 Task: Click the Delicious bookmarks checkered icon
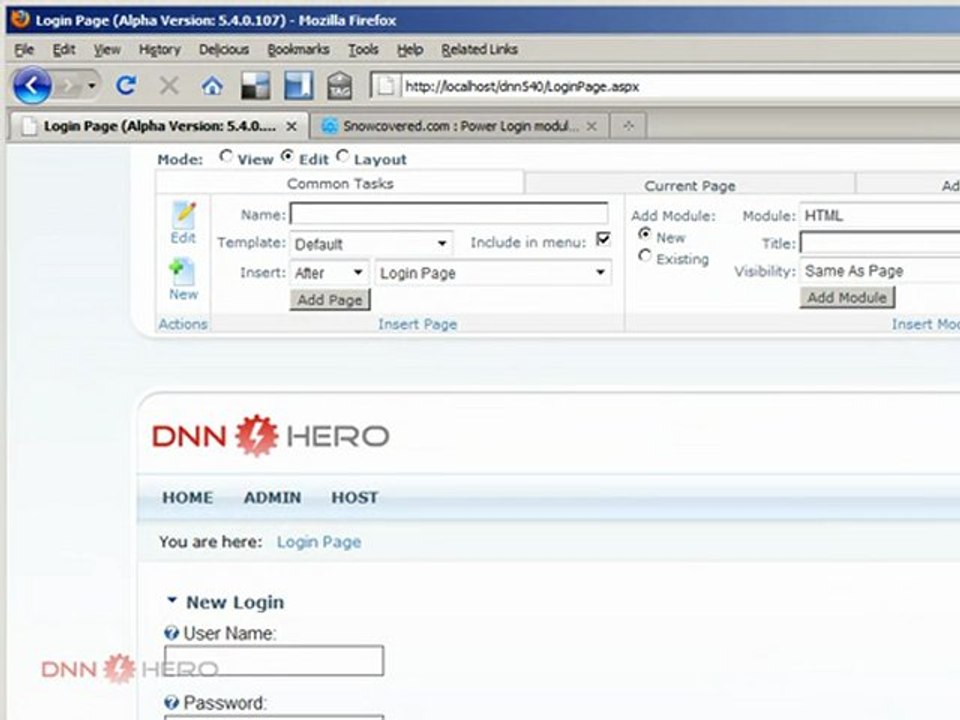coord(255,86)
